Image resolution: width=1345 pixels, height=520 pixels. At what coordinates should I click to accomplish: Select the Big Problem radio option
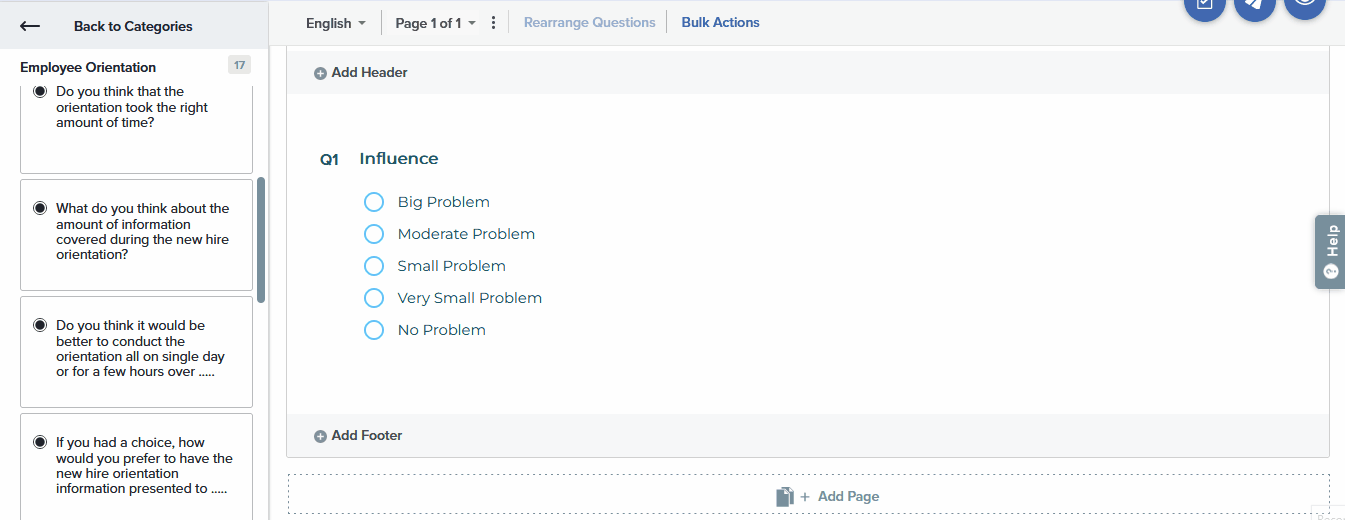(x=374, y=202)
